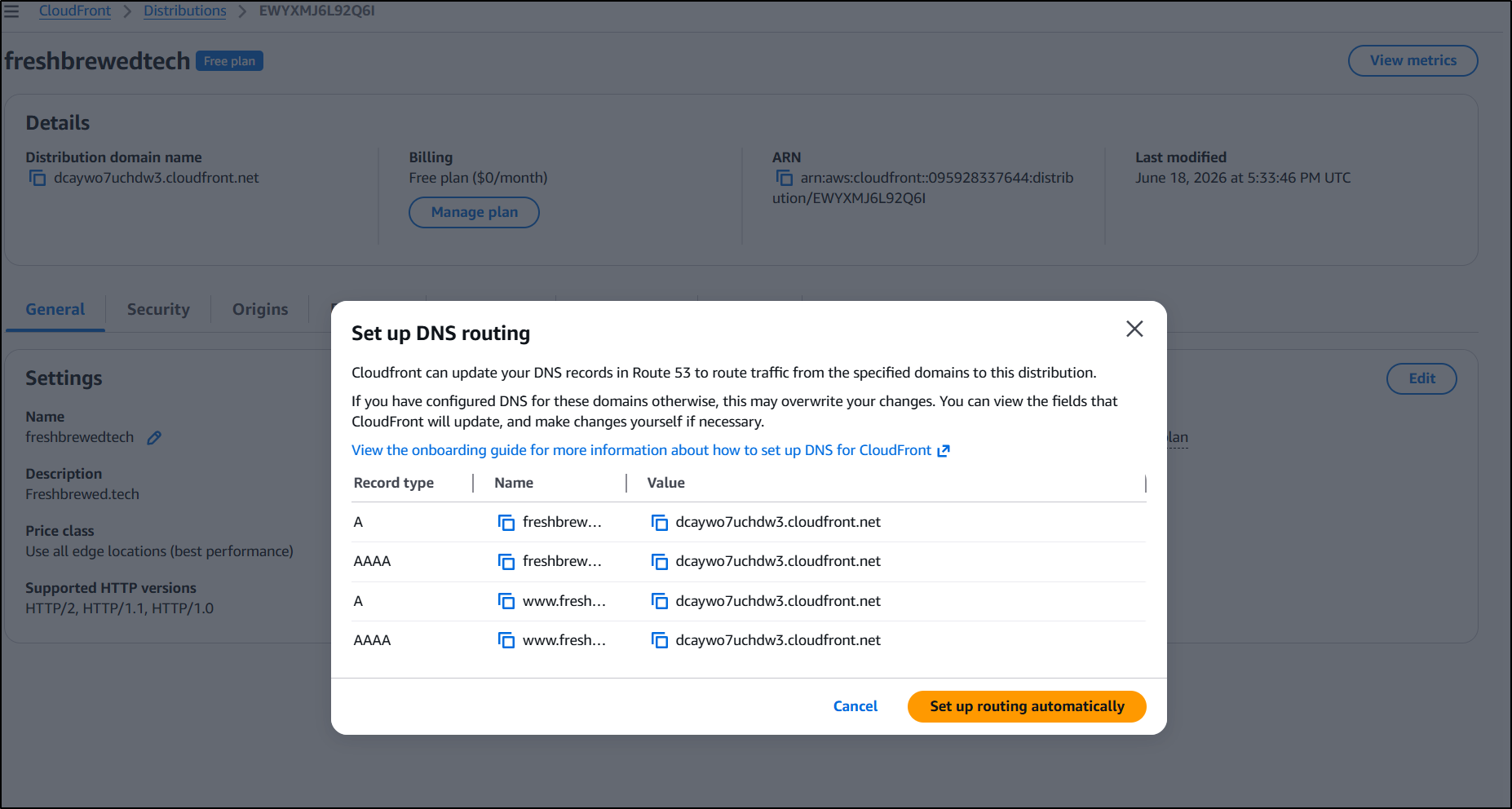Open the hamburger navigation menu
1512x809 pixels.
(x=11, y=11)
